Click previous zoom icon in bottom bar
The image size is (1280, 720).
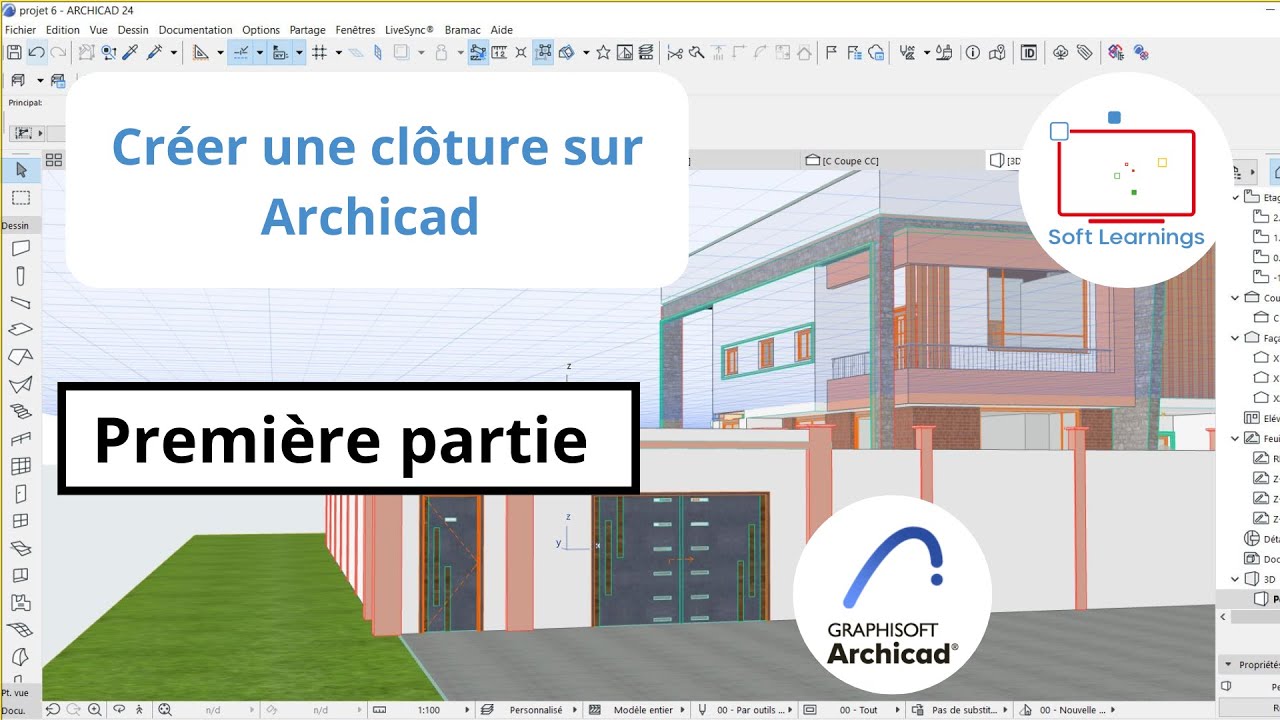click(x=54, y=709)
